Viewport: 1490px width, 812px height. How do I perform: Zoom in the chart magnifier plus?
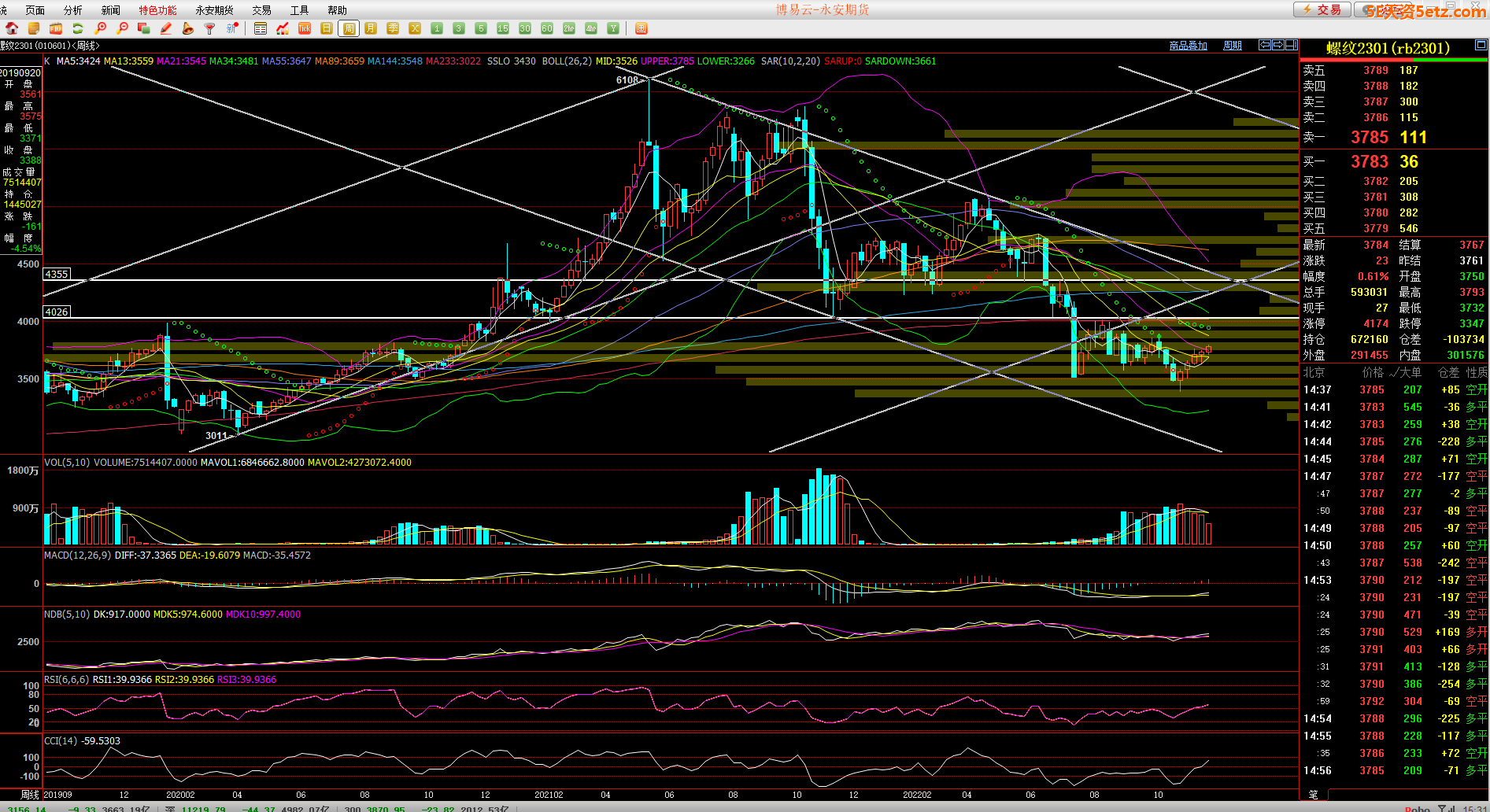click(x=100, y=28)
